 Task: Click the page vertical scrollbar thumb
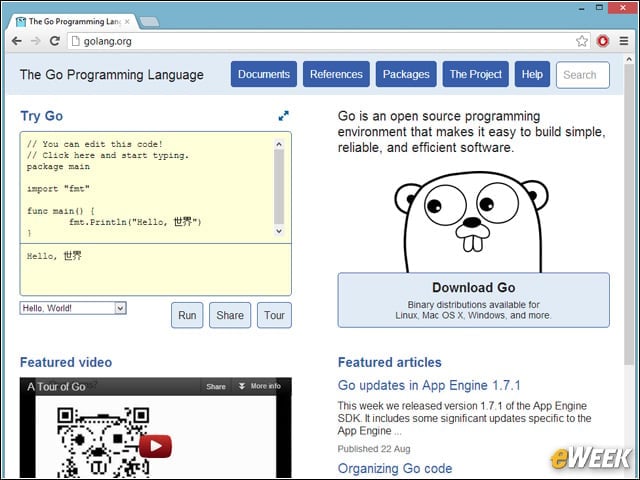[x=629, y=215]
